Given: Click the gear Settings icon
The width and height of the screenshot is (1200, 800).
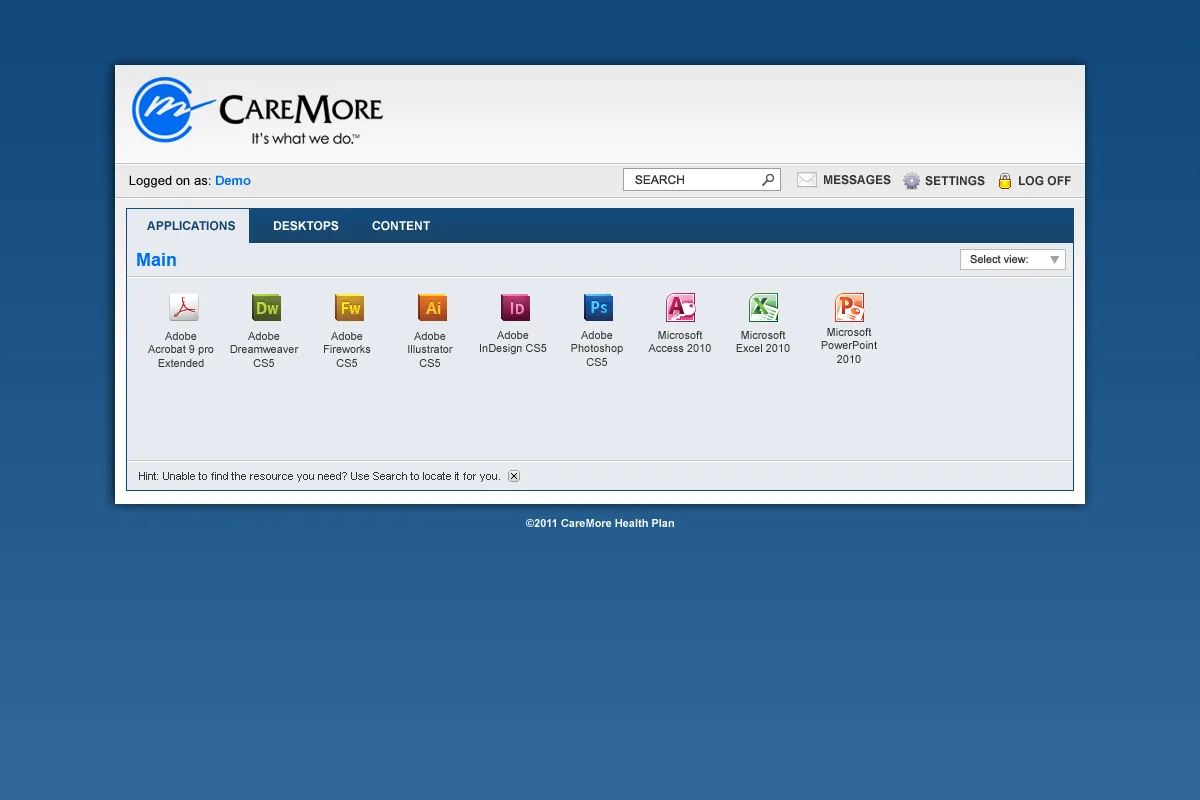Looking at the screenshot, I should (911, 181).
